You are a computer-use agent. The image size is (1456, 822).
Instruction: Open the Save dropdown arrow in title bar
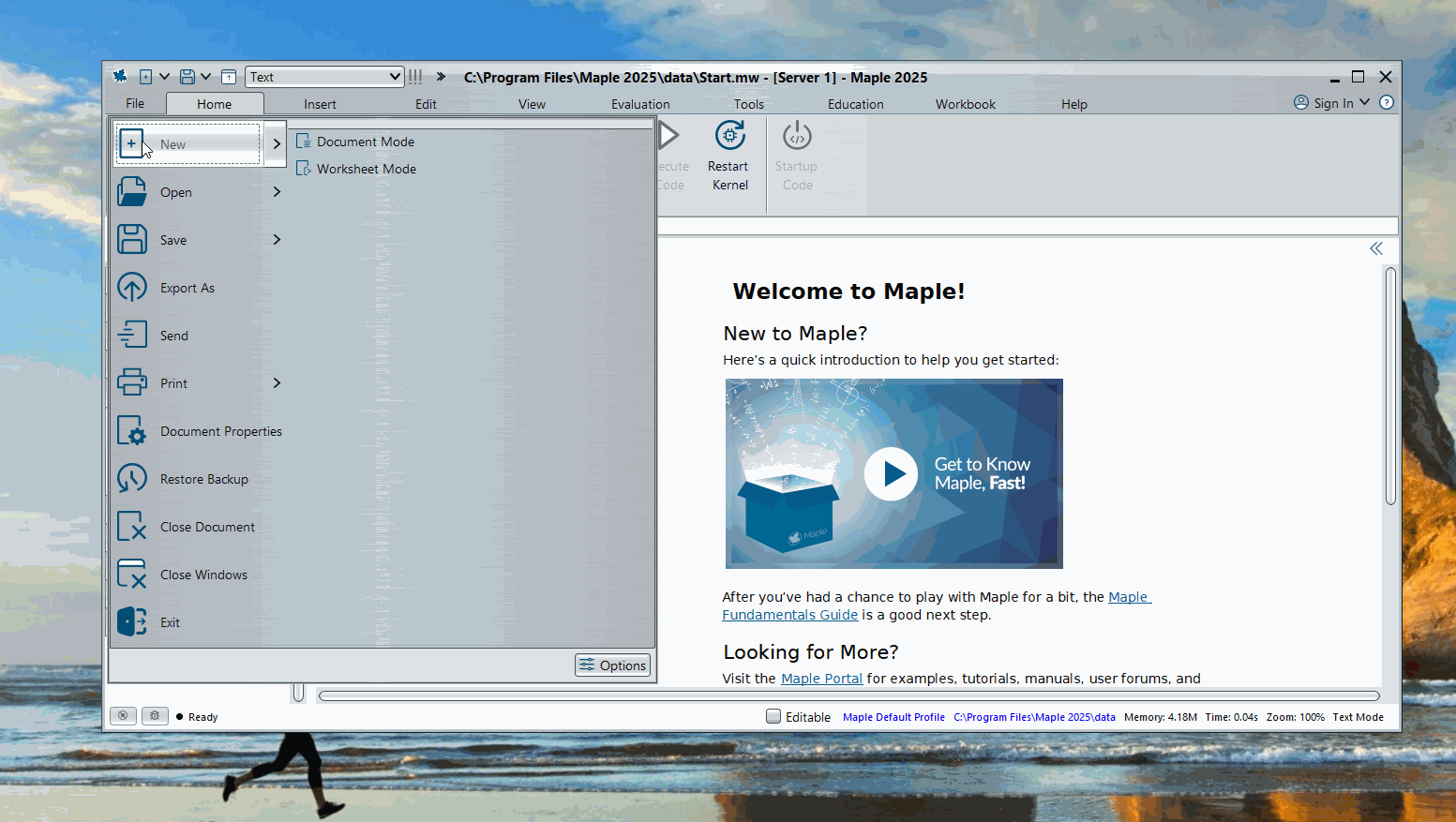[x=205, y=77]
